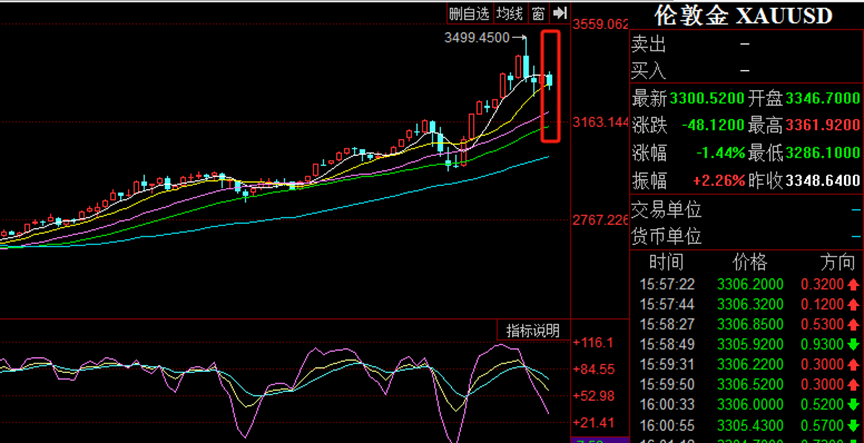Click the +21.41 indicator axis label
Image resolution: width=864 pixels, height=443 pixels.
pos(592,423)
